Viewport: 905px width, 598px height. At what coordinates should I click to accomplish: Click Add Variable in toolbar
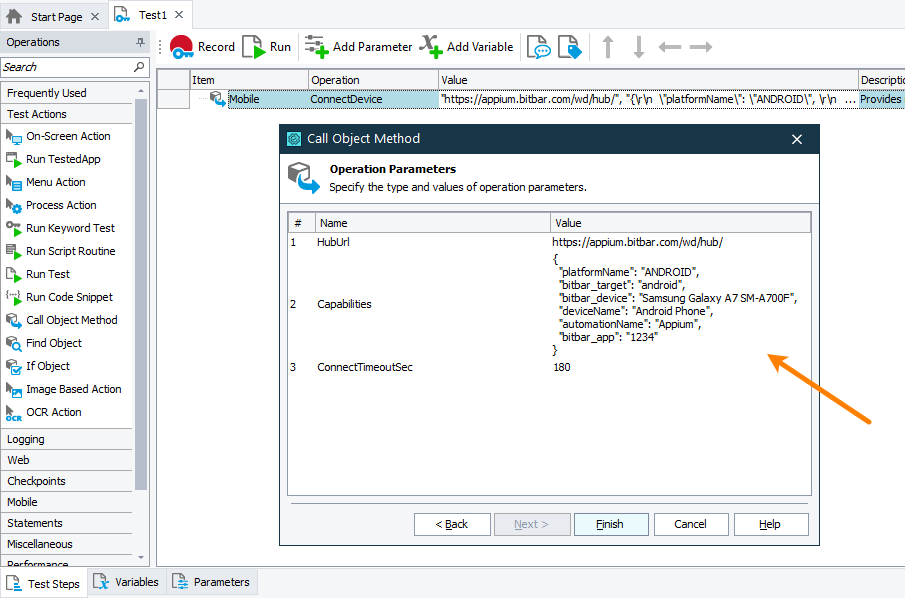pos(467,47)
